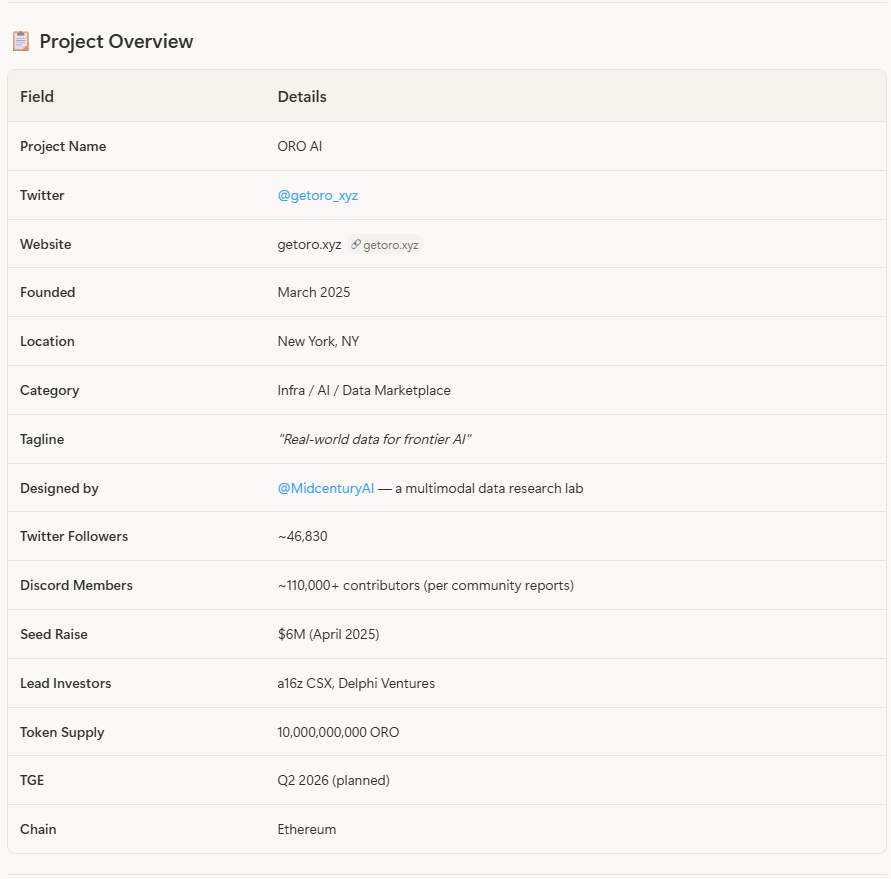This screenshot has height=879, width=891.
Task: Select the Ethereum value
Action: tap(307, 829)
